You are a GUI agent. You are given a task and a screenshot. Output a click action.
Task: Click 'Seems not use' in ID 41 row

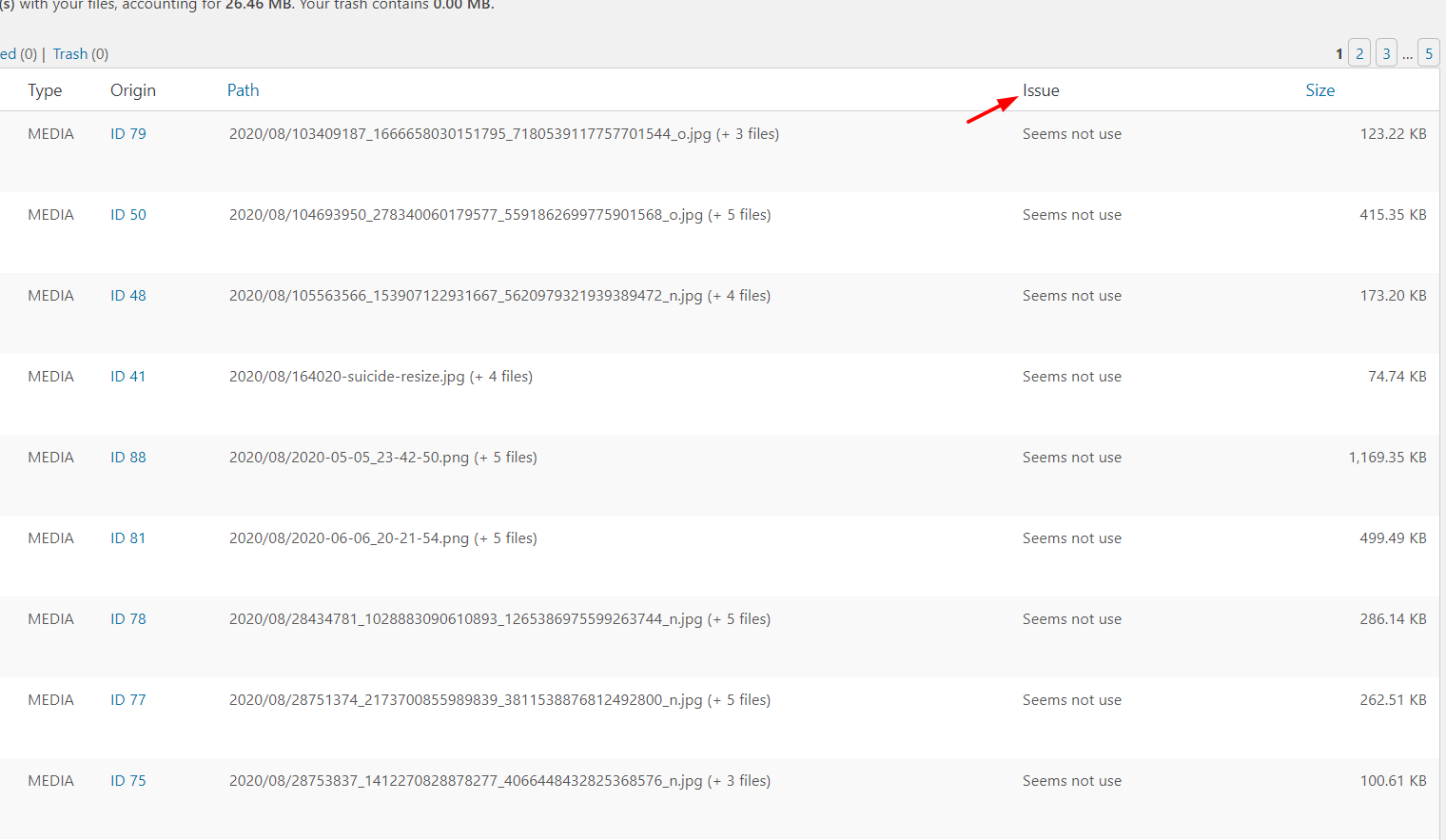(1072, 377)
